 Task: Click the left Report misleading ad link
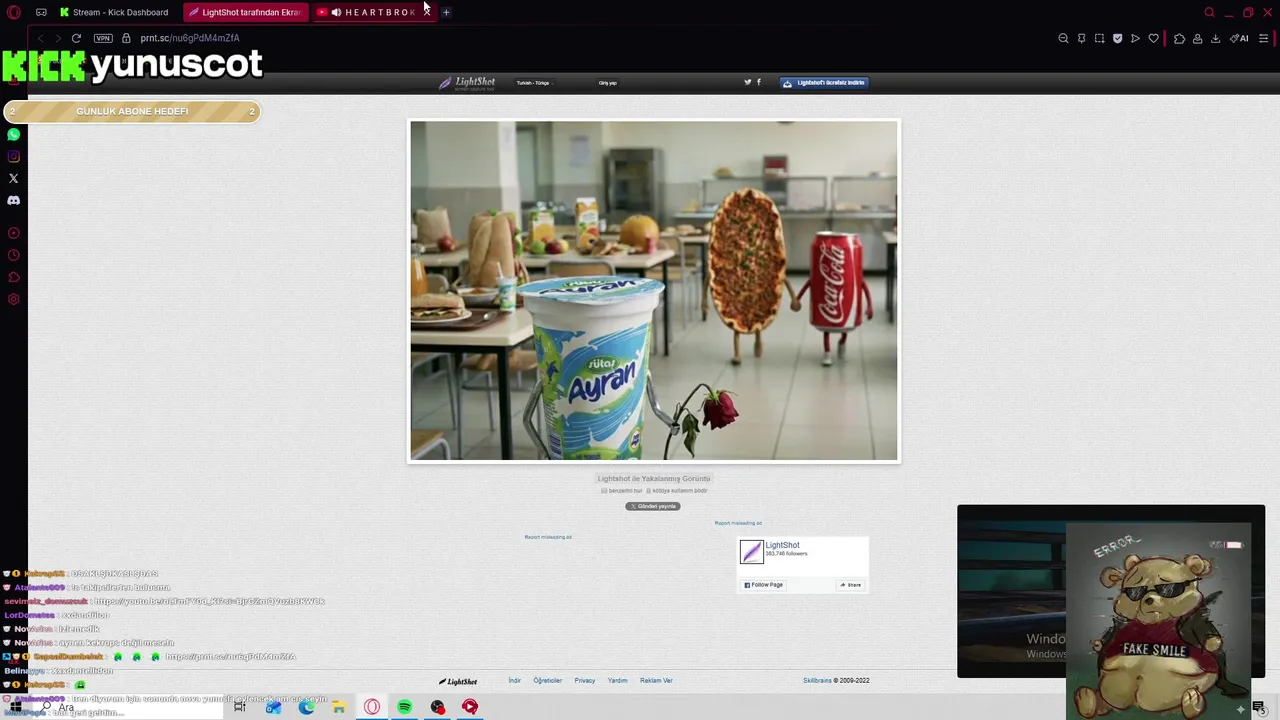pos(548,537)
